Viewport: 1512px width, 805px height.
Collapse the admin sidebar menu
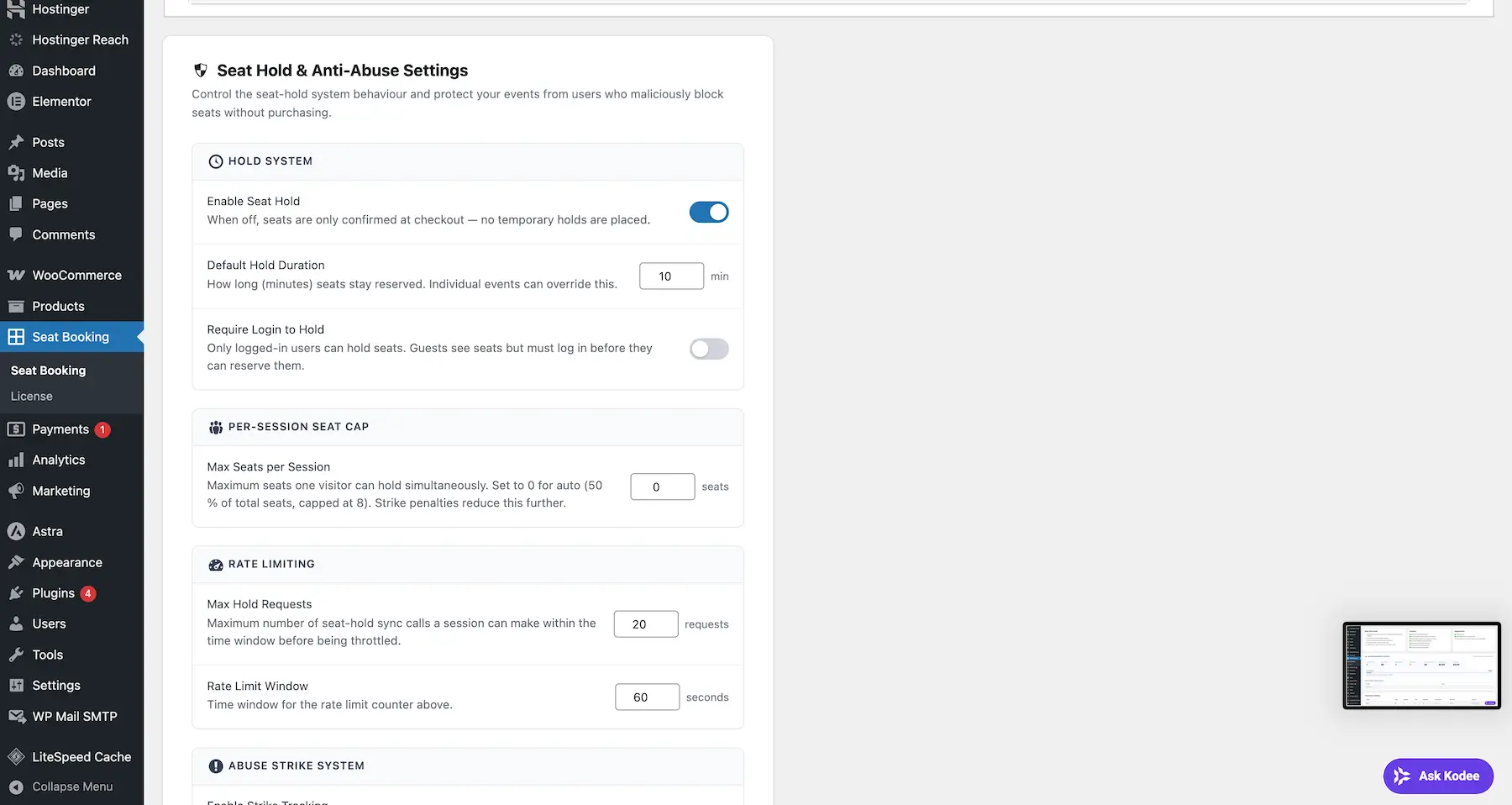71,787
